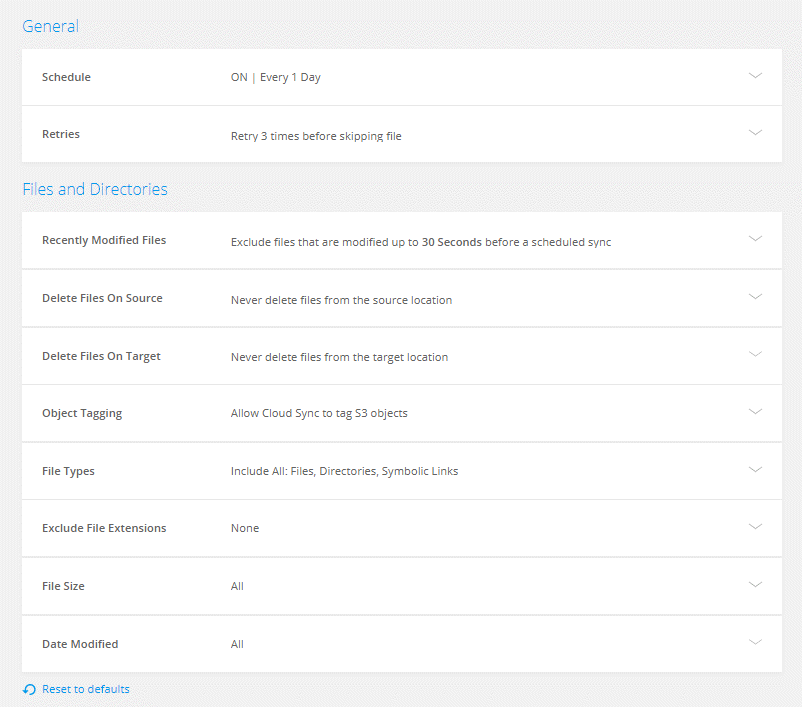Select the Schedule row label
This screenshot has height=707, width=802.
click(66, 77)
